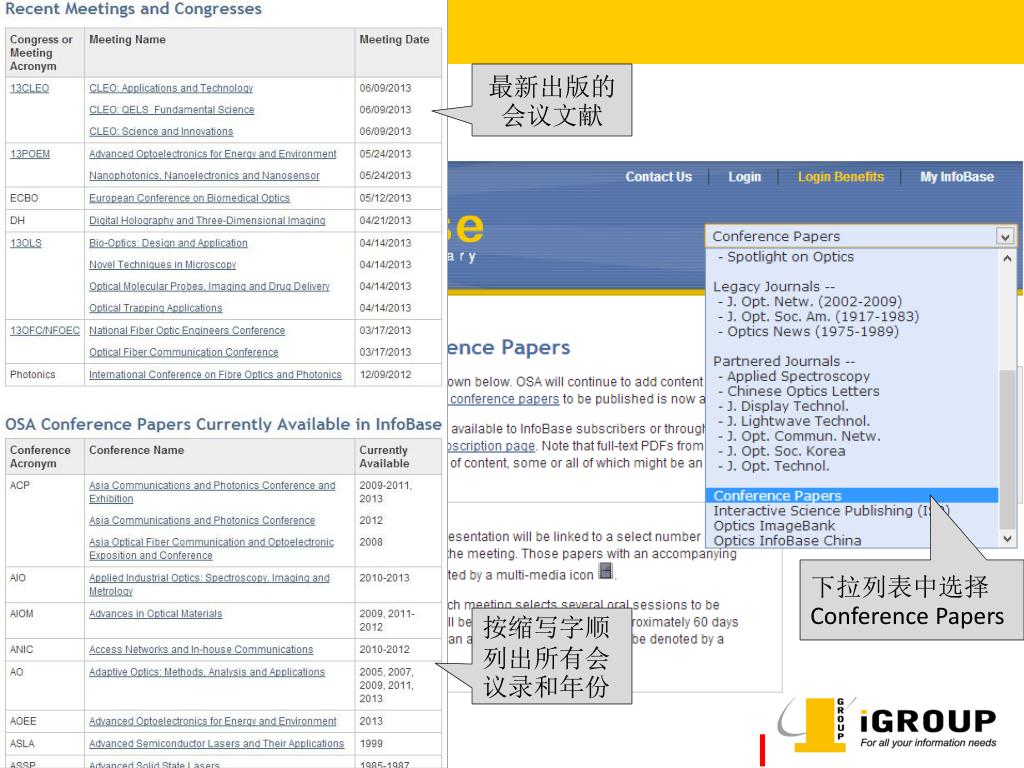Open Optical Fiber Communication Conference link
The image size is (1024, 768).
pyautogui.click(x=184, y=352)
